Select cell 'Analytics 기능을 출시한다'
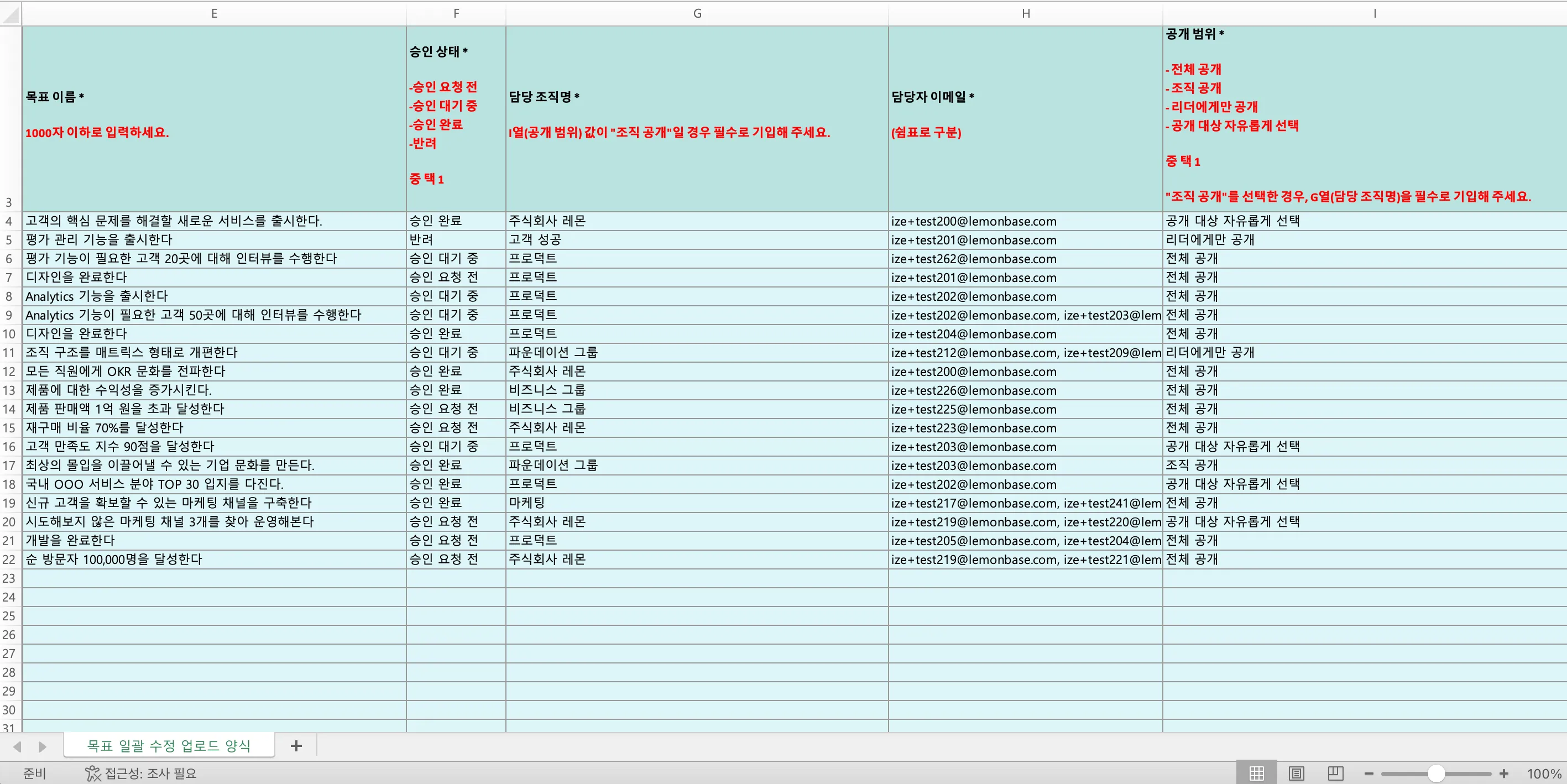The width and height of the screenshot is (1567, 784). pyautogui.click(x=214, y=296)
